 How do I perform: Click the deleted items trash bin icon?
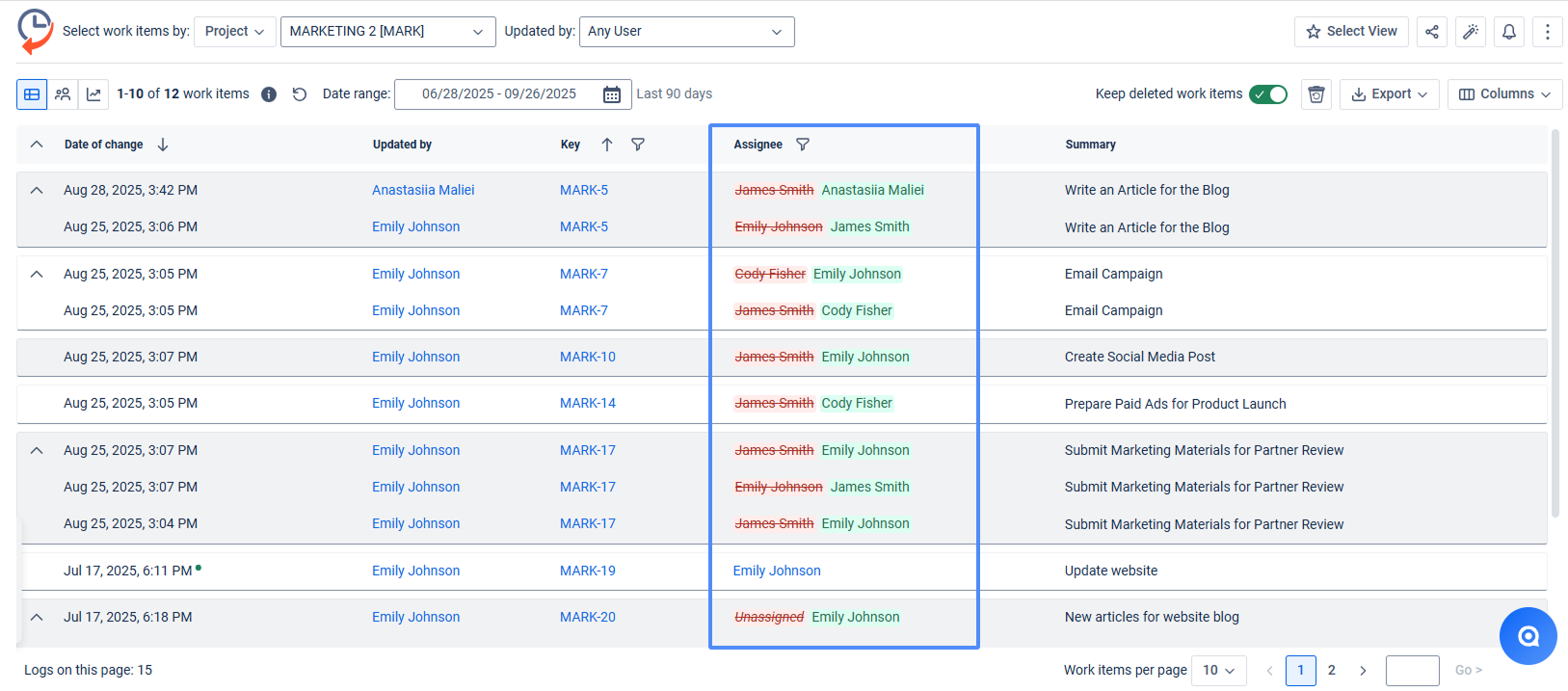(x=1316, y=94)
